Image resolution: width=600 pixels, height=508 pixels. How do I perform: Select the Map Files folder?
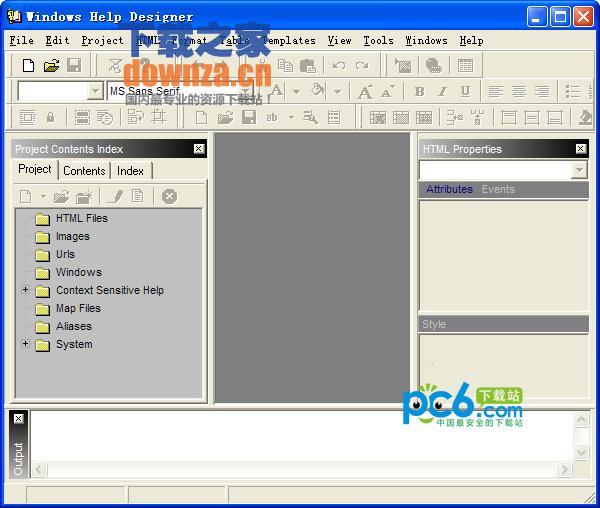(x=78, y=308)
